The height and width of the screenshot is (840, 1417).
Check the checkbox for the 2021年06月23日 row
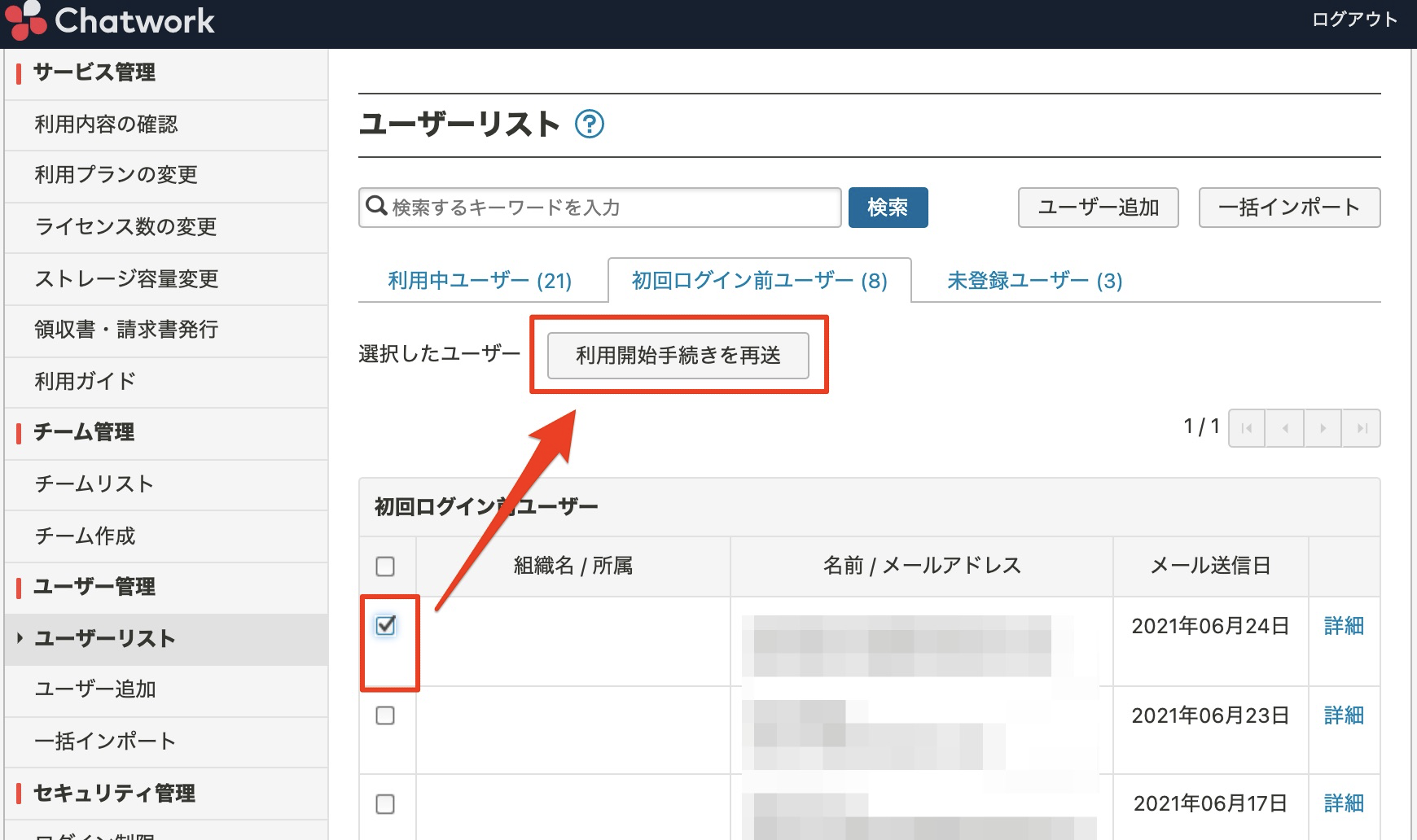pos(386,715)
